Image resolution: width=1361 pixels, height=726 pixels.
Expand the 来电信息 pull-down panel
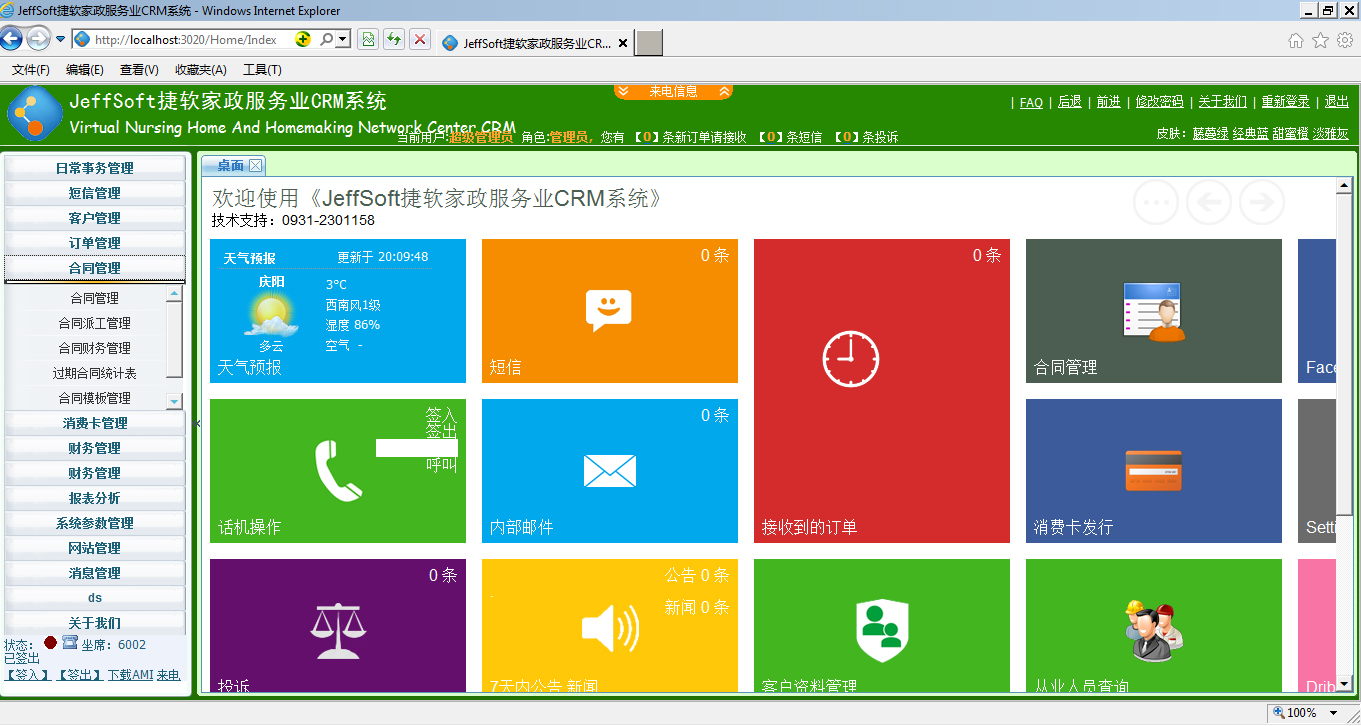click(673, 91)
